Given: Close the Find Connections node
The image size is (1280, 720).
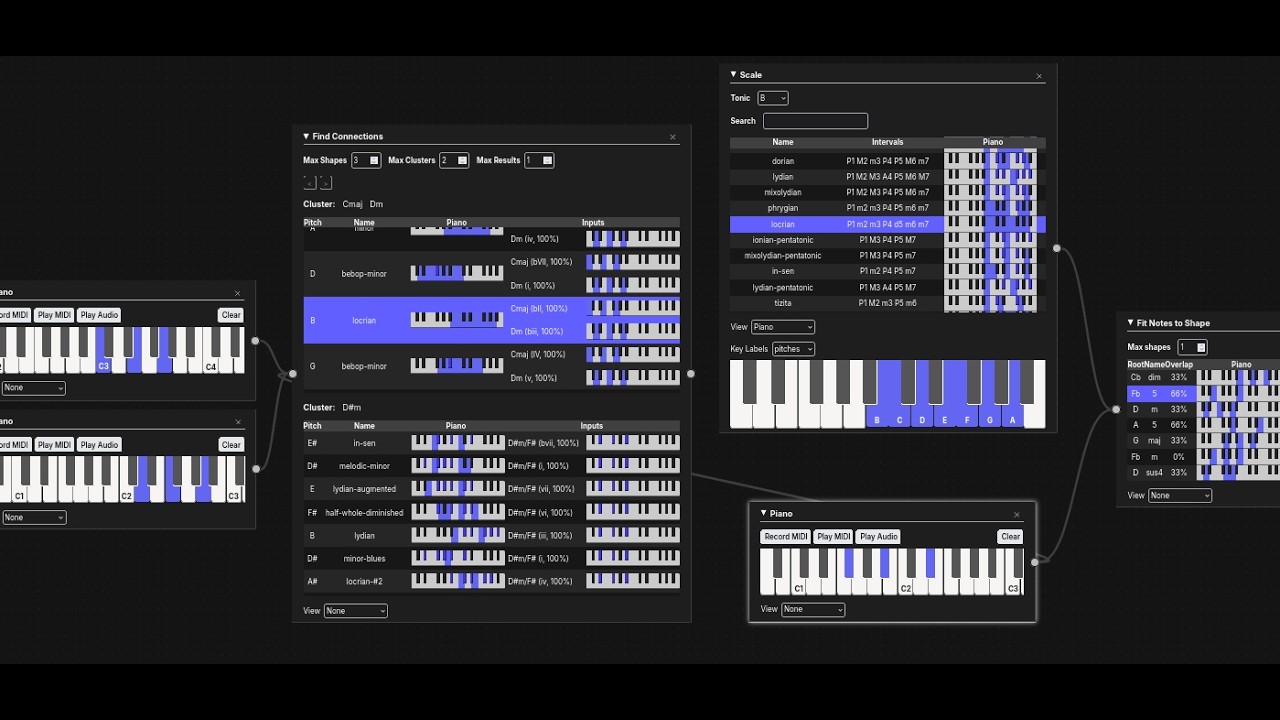Looking at the screenshot, I should coord(673,137).
